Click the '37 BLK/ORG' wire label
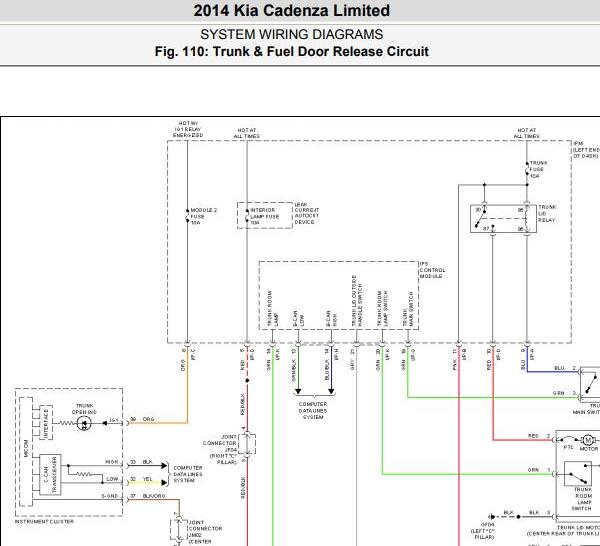This screenshot has width=600, height=546. (147, 495)
